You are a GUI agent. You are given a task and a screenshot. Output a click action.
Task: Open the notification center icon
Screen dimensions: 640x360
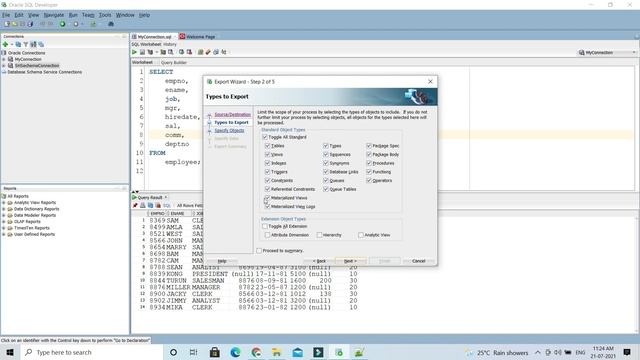tap(627, 352)
